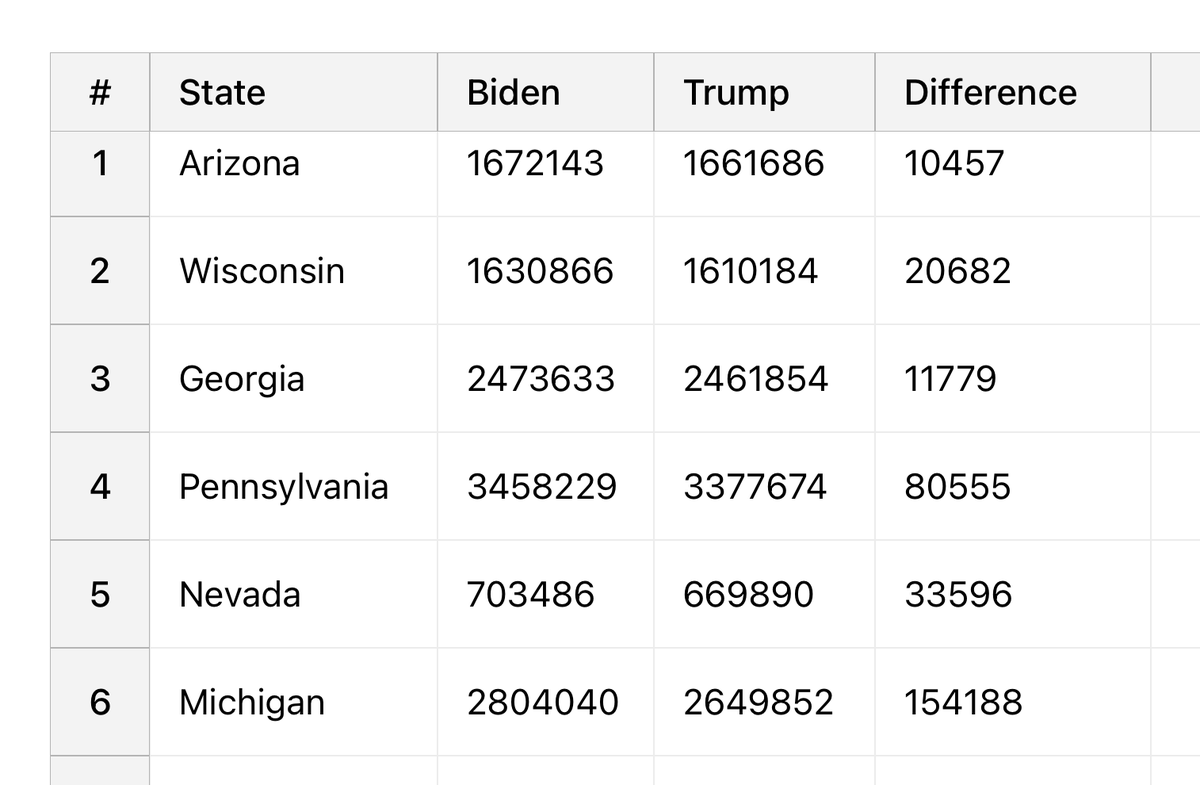
Task: Click the Georgia difference 11779
Action: [950, 379]
